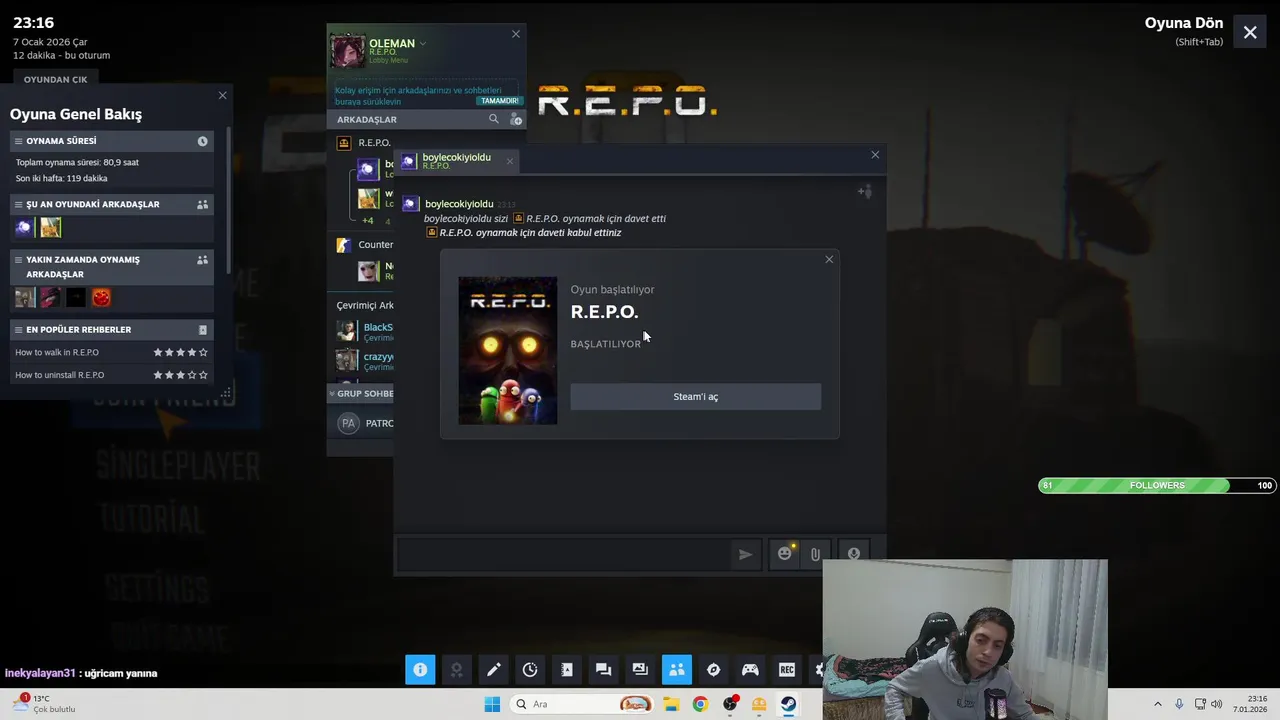Open the game overview info panel icon
This screenshot has height=720, width=1280.
pos(420,669)
